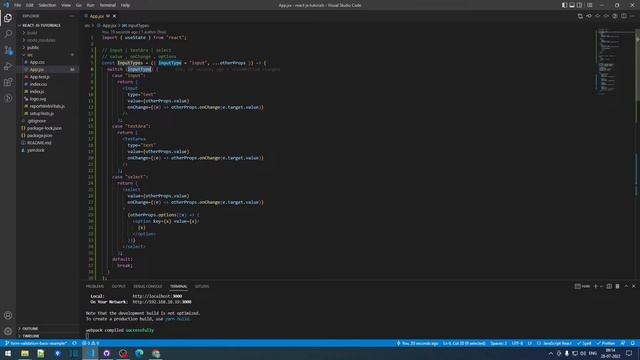640x360 pixels.
Task: Open App.css in the file tree
Action: click(x=37, y=62)
